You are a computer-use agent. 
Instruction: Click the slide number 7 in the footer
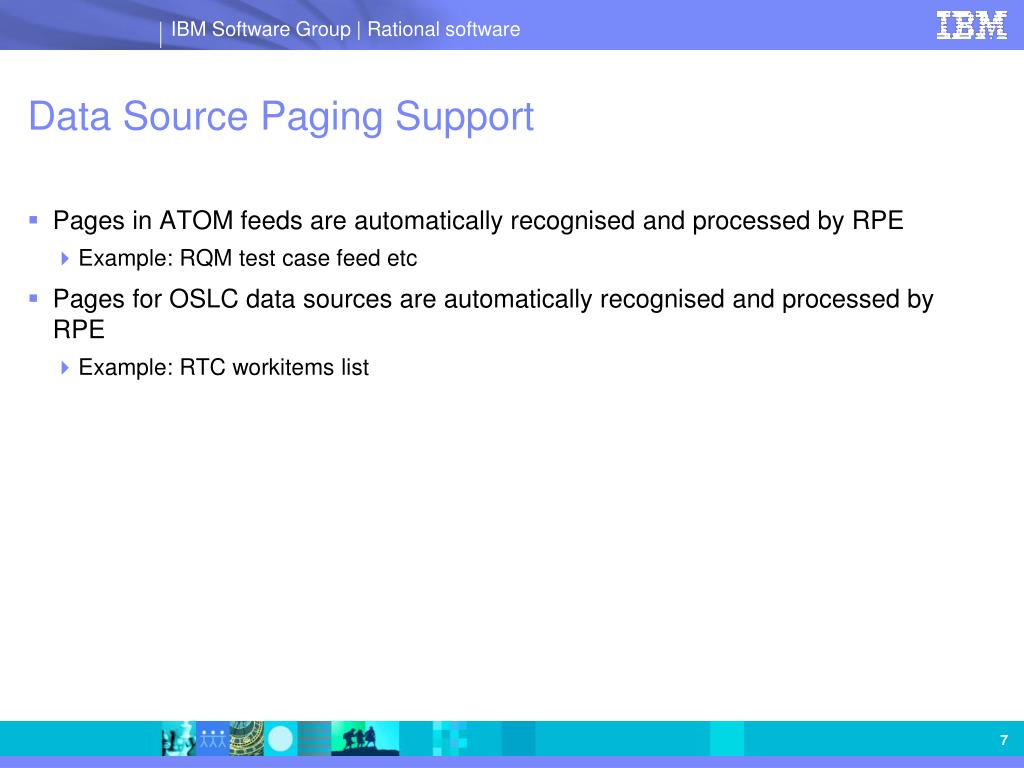click(1003, 740)
